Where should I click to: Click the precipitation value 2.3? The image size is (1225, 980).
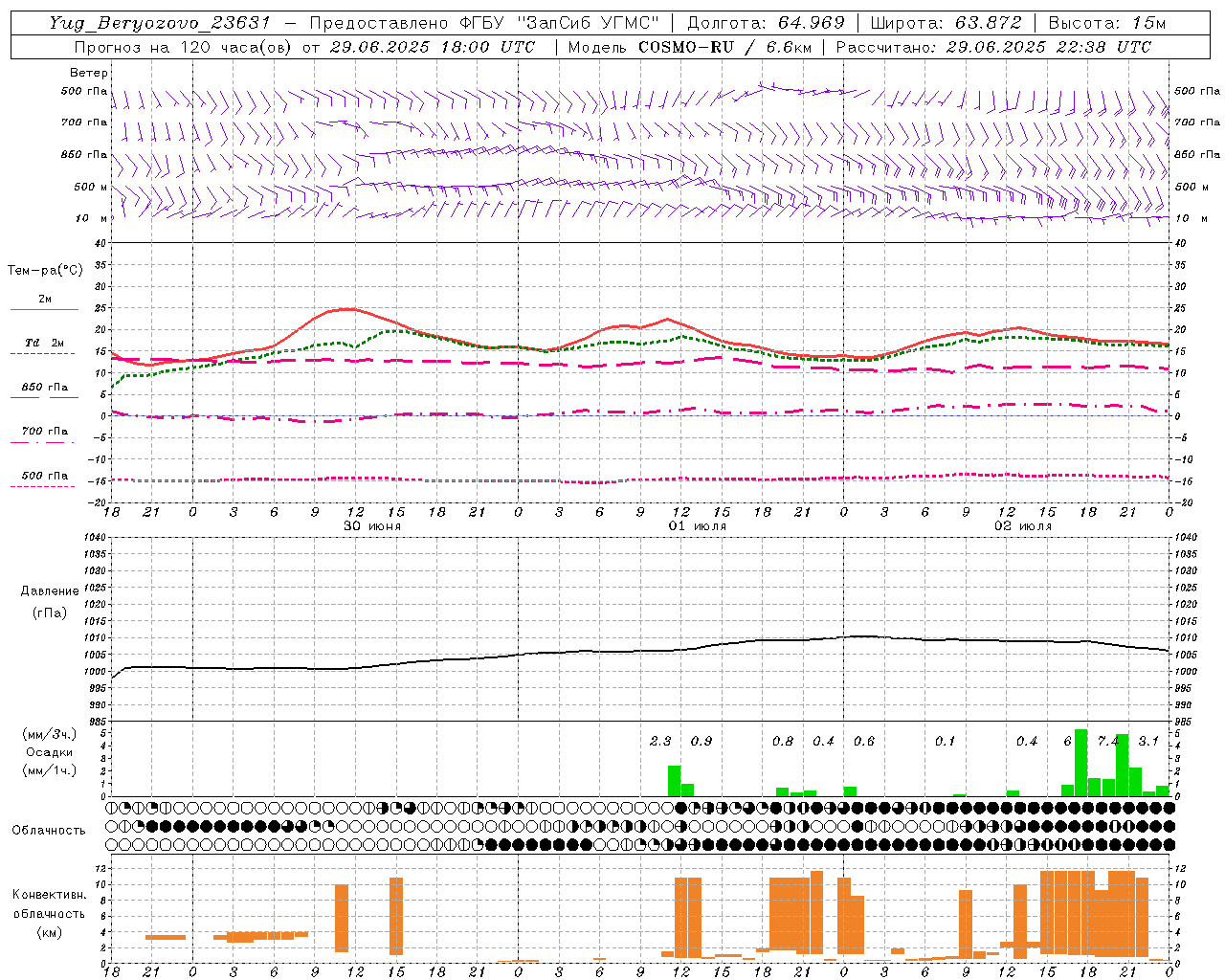click(x=660, y=741)
